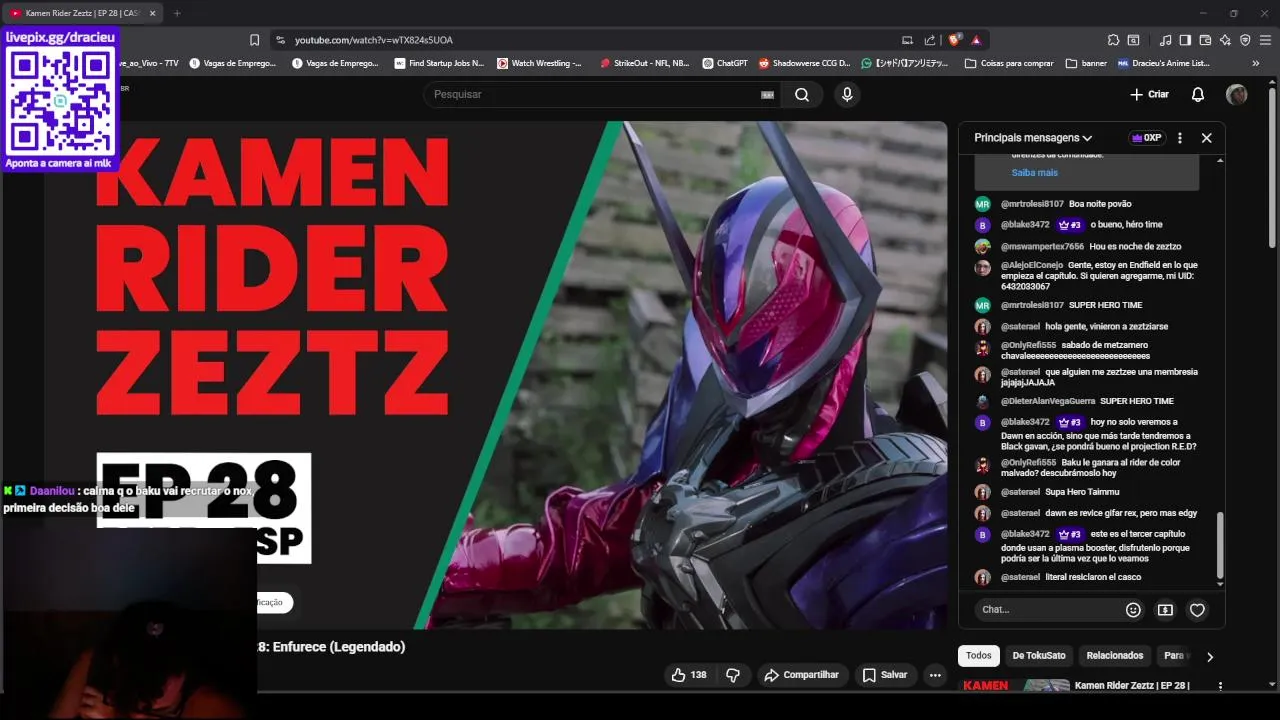Open the Find Startup Jobs bookmark
Viewport: 1280px width, 720px height.
coord(438,63)
